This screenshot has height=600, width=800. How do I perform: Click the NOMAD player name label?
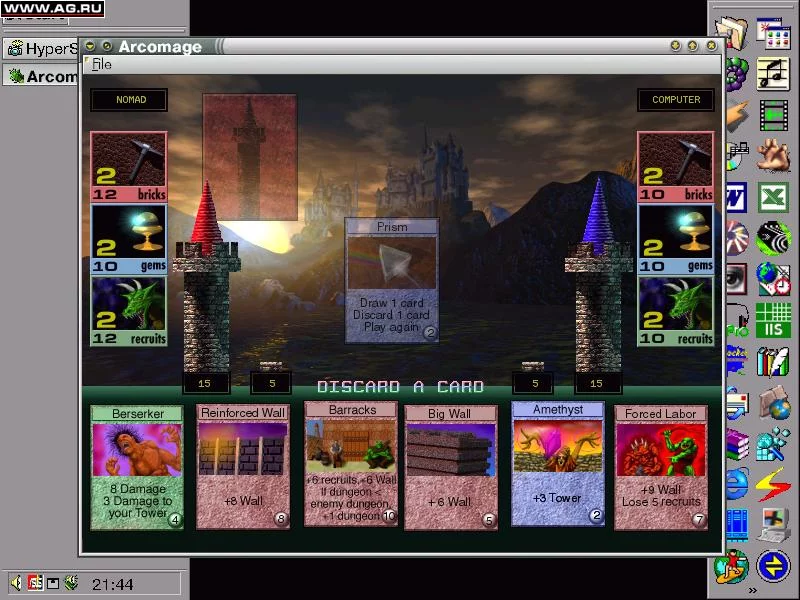click(129, 99)
